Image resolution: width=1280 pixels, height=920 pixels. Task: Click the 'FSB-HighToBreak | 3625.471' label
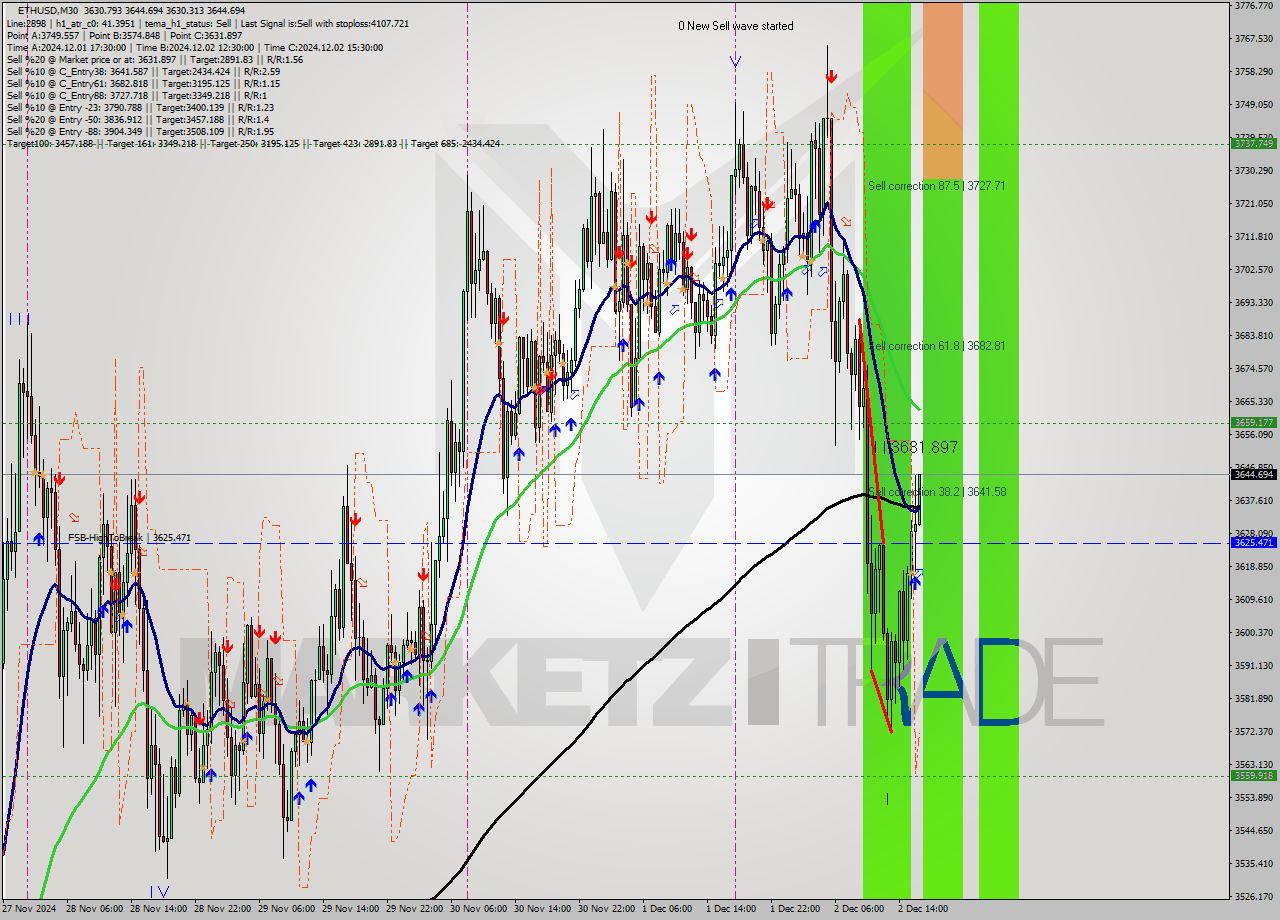(x=129, y=538)
